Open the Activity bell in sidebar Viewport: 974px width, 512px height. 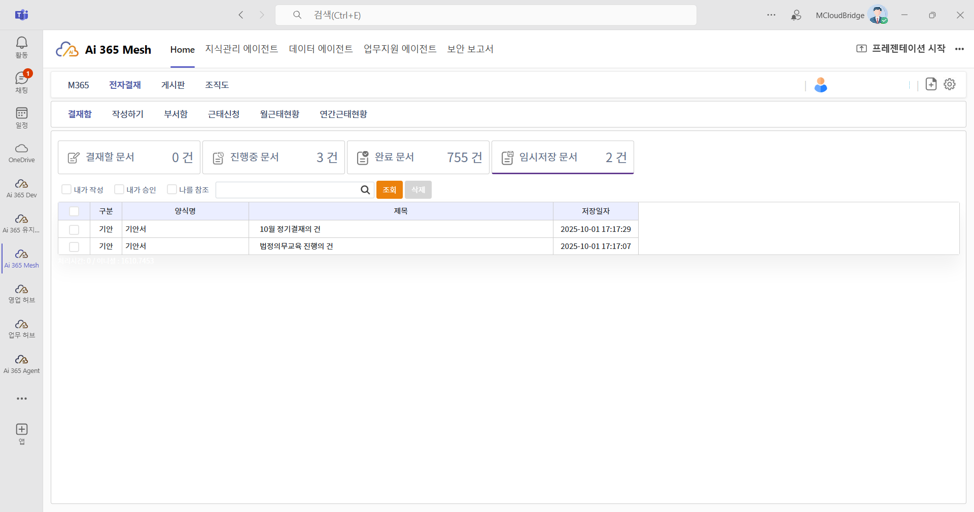(x=21, y=46)
